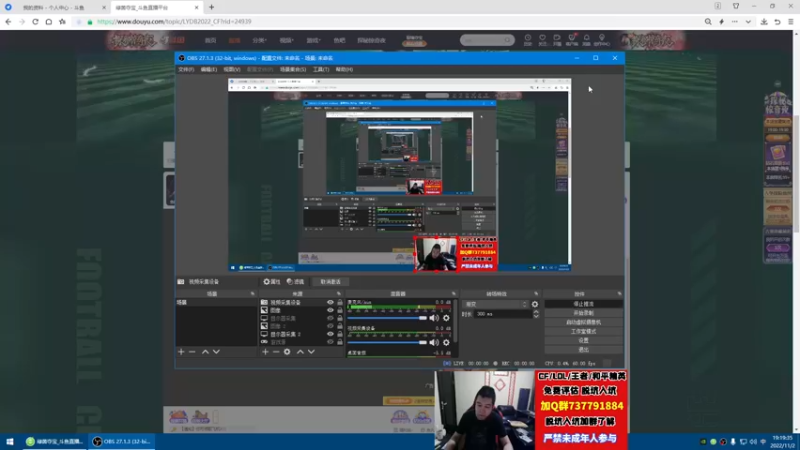Click 开始录制 to start recording
Screen dimensions: 800x450
tap(583, 313)
